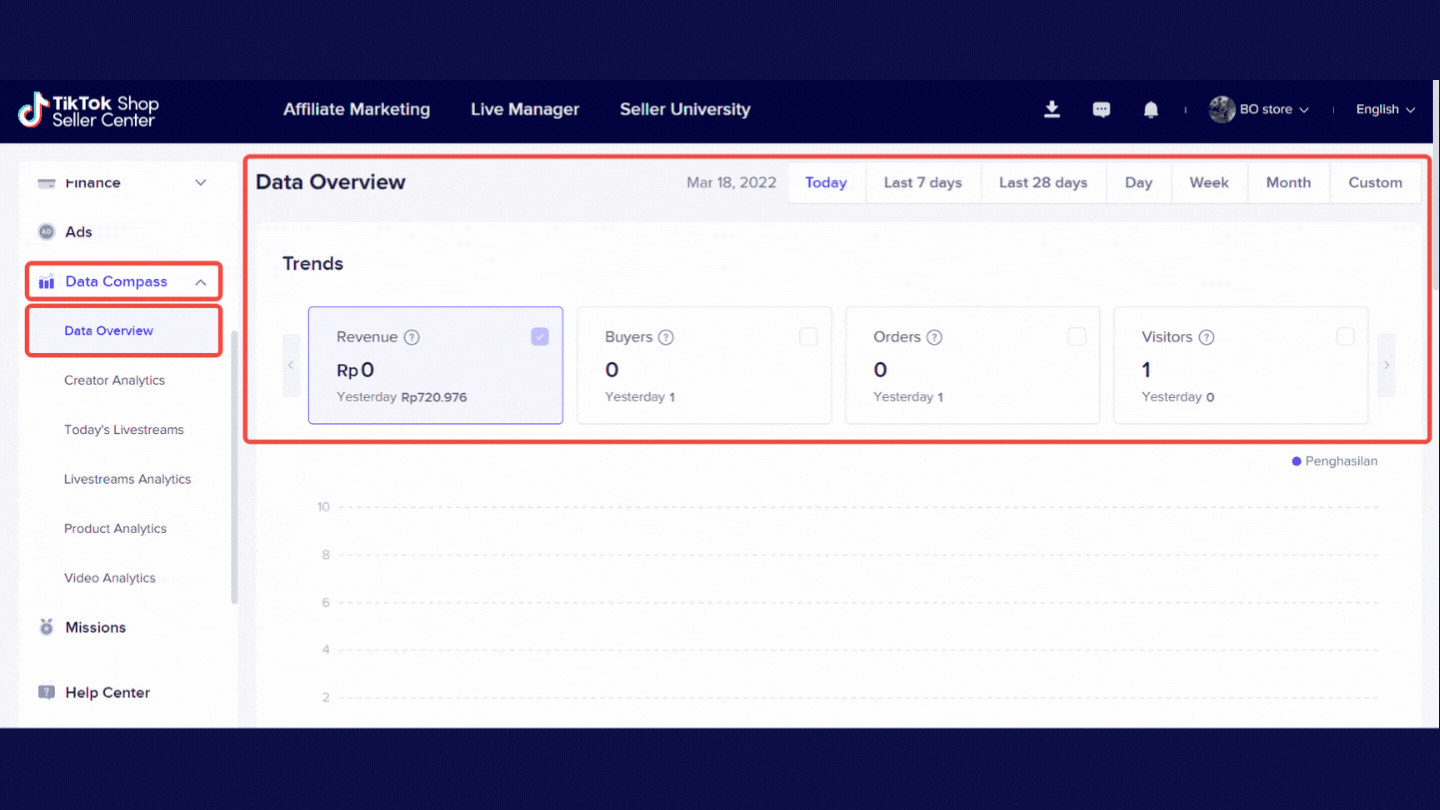Open the BO store account dropdown
The width and height of the screenshot is (1440, 810).
(1260, 110)
